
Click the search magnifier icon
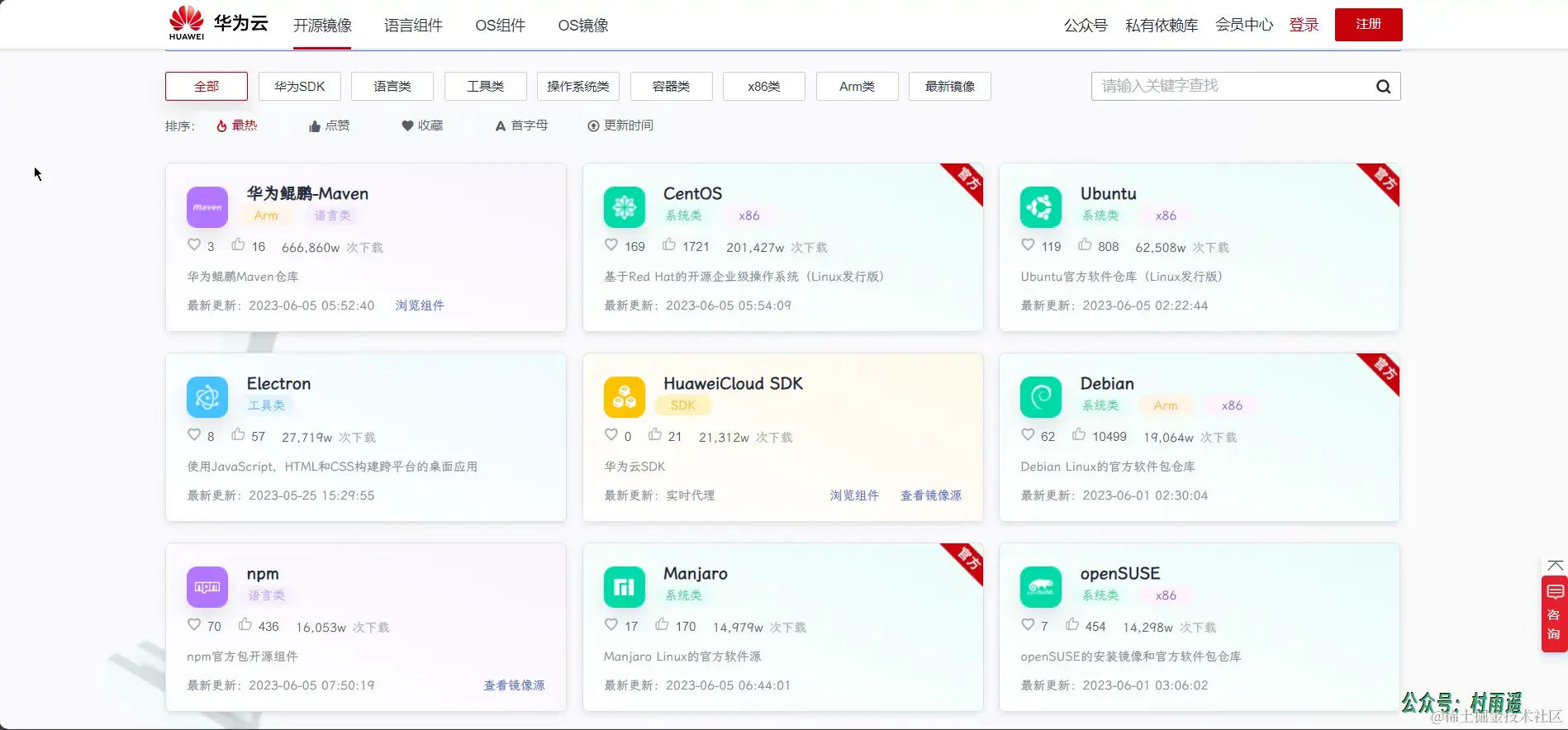point(1383,87)
